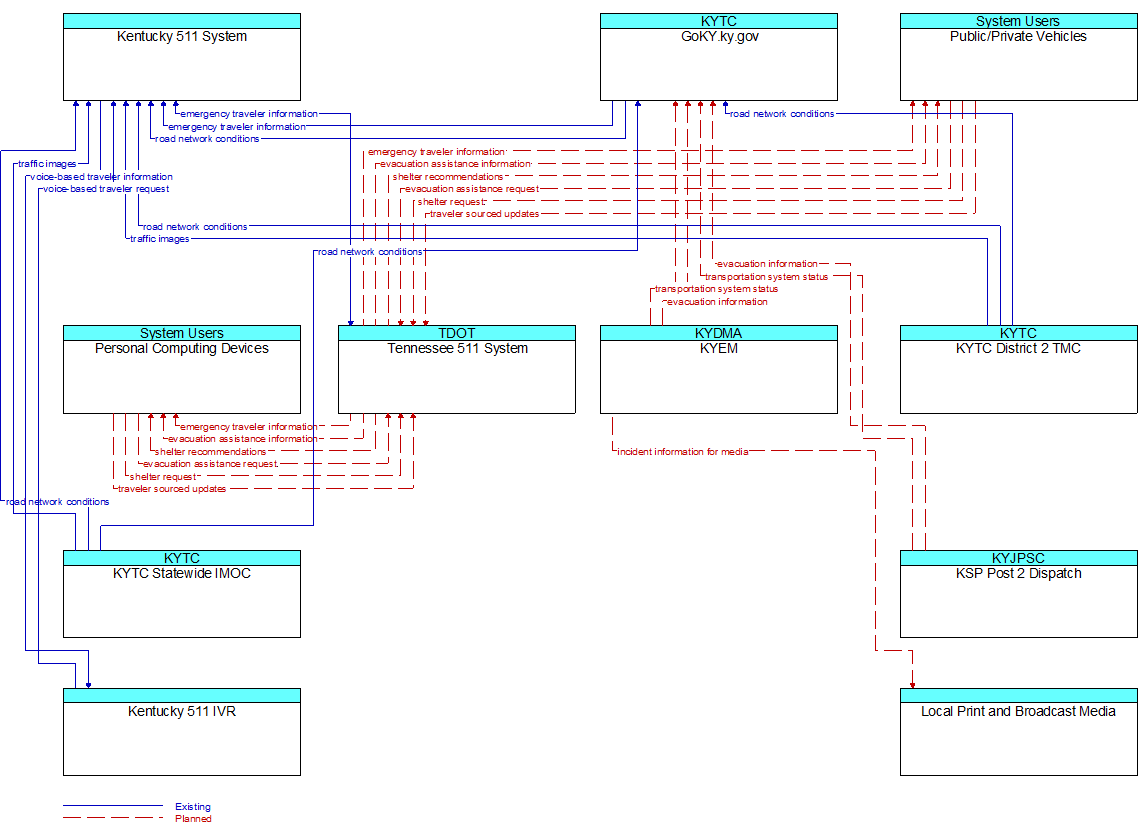
Task: Click the KYJPSC header label
Action: click(x=1018, y=558)
